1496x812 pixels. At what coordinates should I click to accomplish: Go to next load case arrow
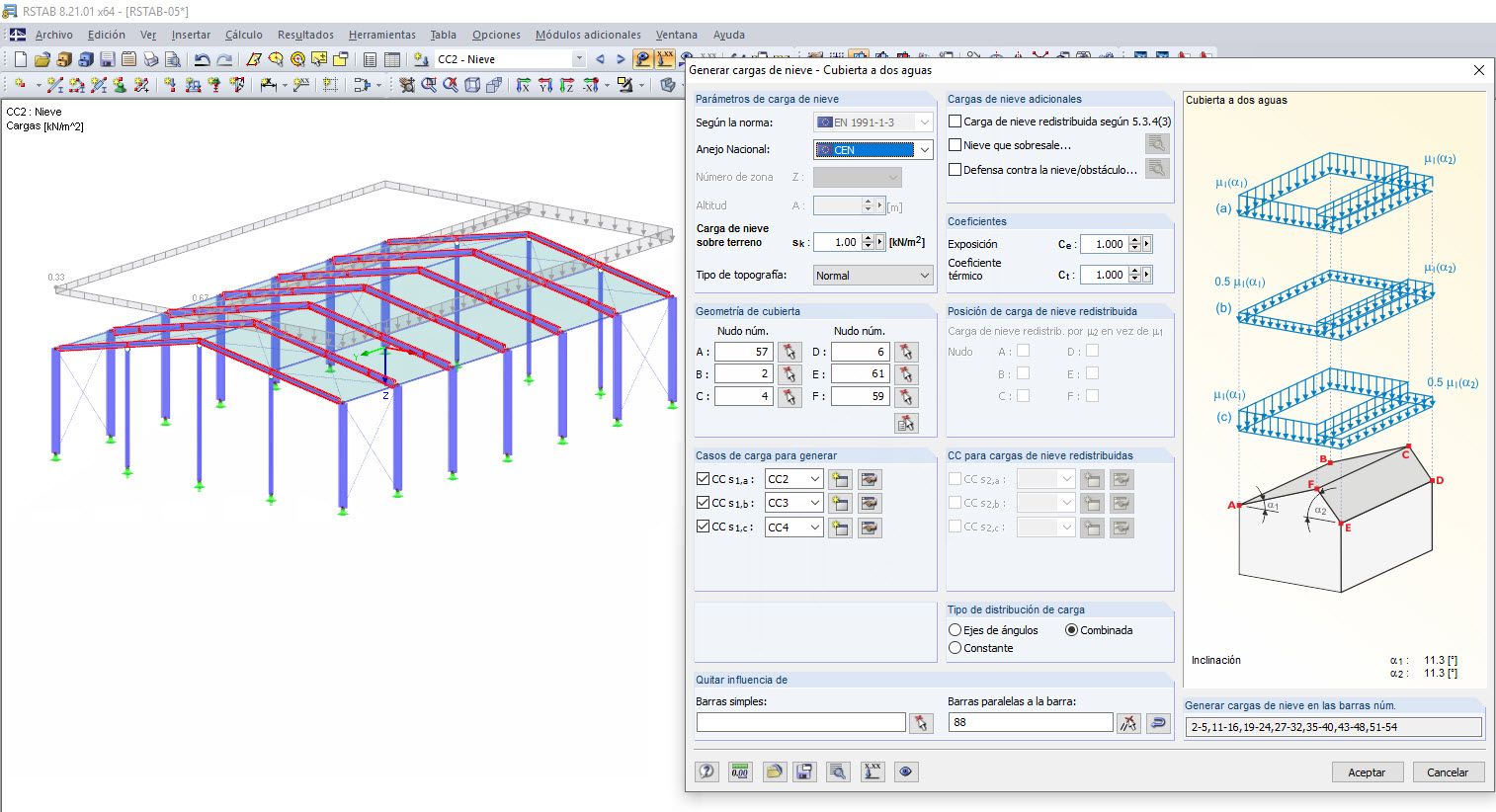click(x=621, y=59)
